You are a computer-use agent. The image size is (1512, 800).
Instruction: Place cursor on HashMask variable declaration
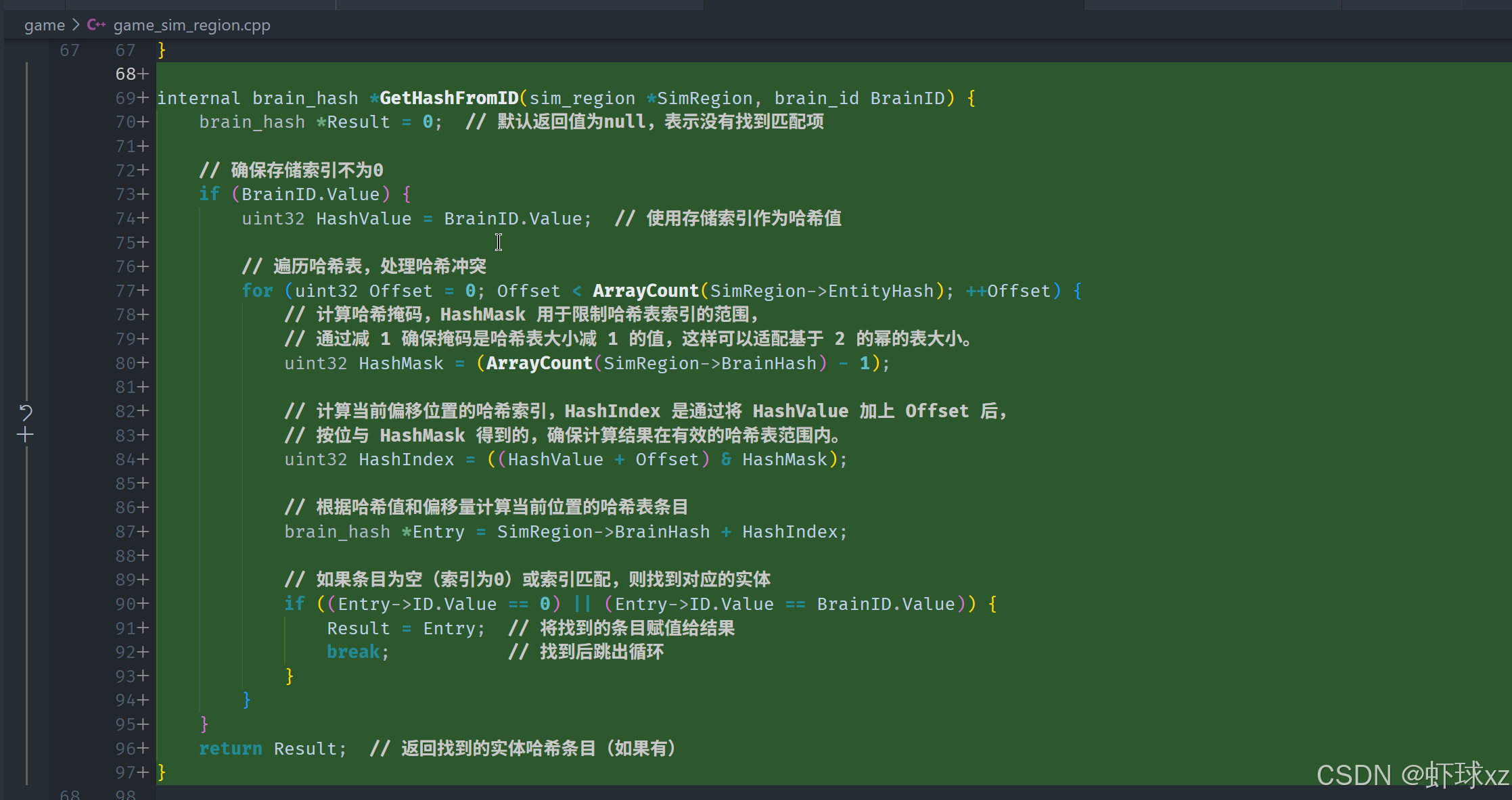coord(400,363)
